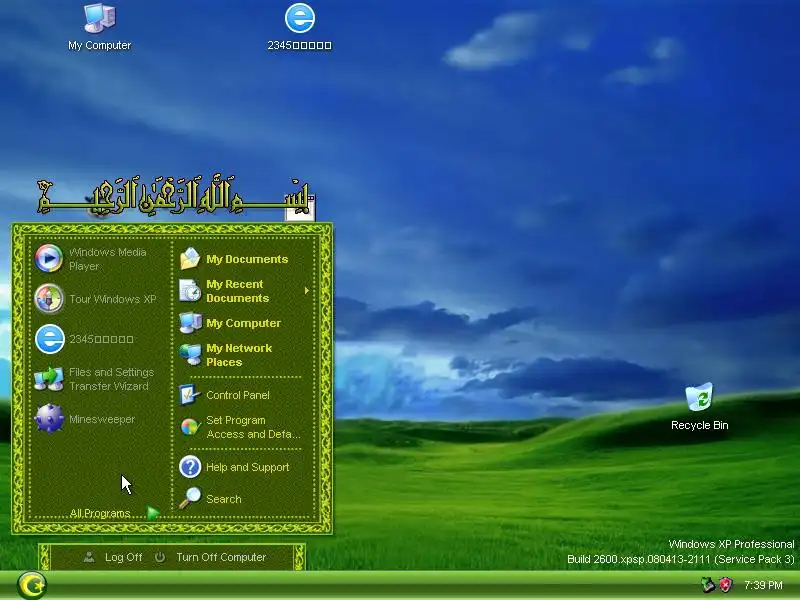Open My Network Places icon
This screenshot has width=800, height=600.
pos(190,355)
